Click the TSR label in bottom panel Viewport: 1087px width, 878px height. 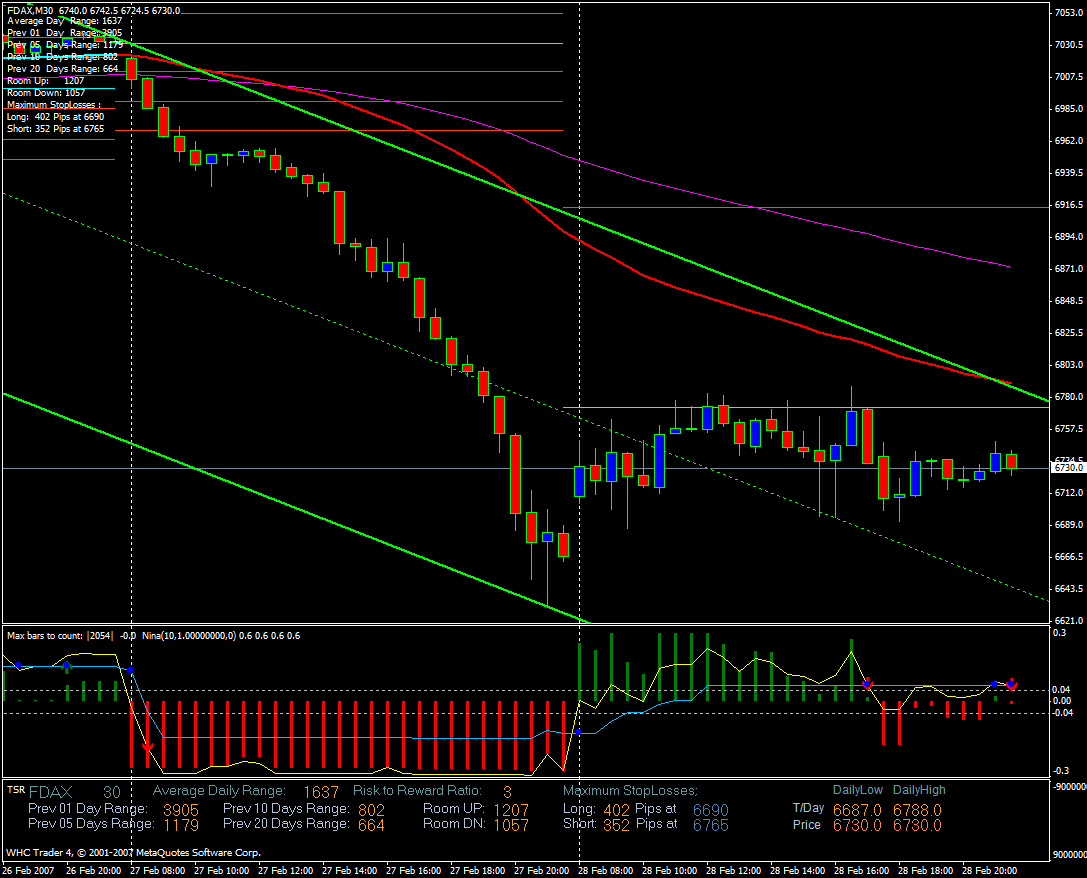[16, 790]
